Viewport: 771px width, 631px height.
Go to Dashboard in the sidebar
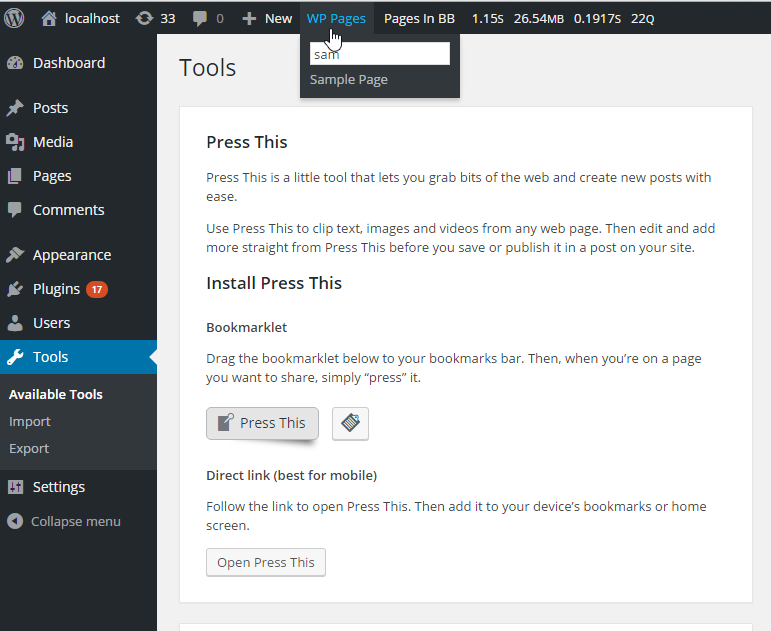(69, 63)
